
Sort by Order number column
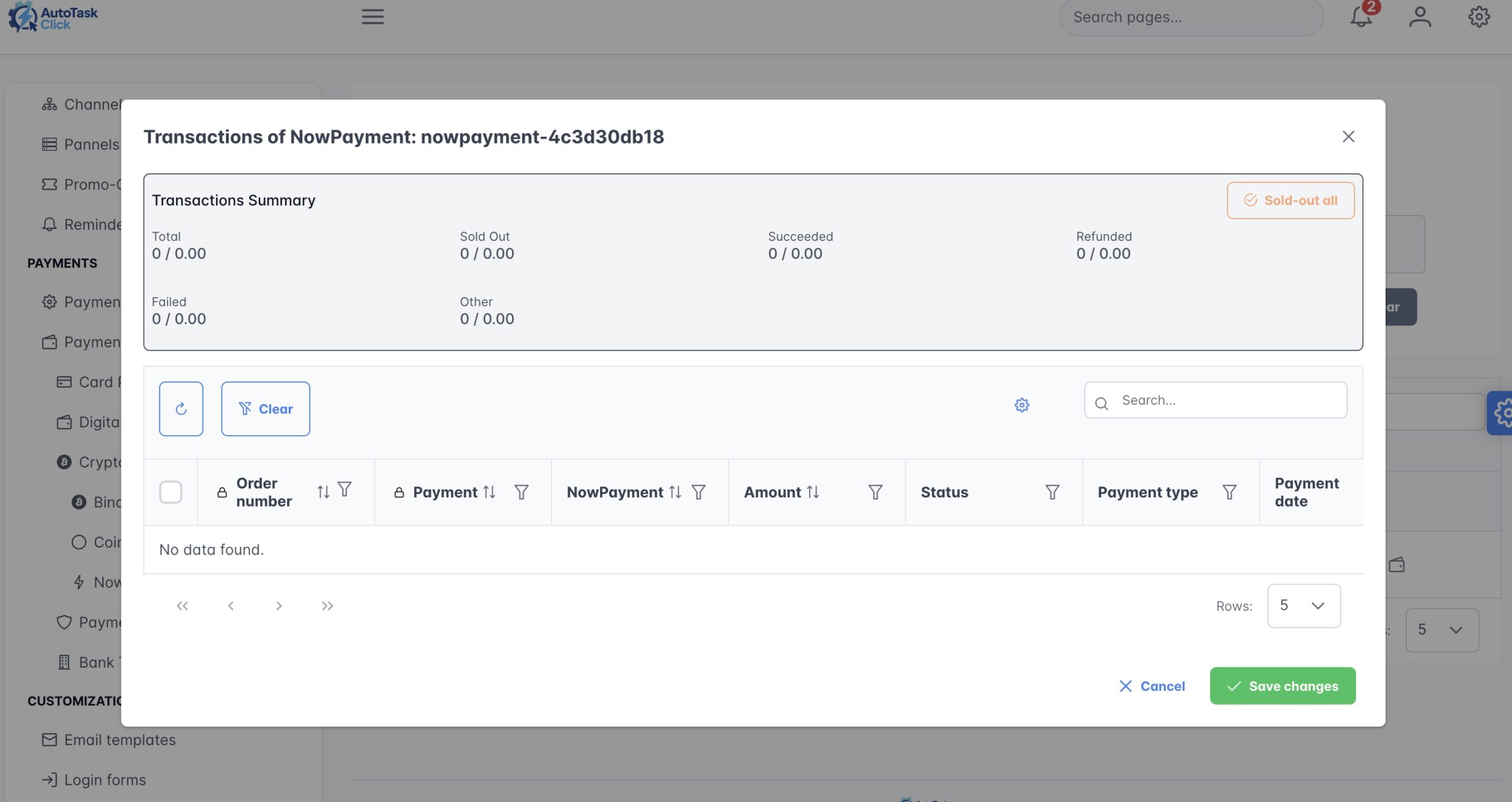pos(323,492)
